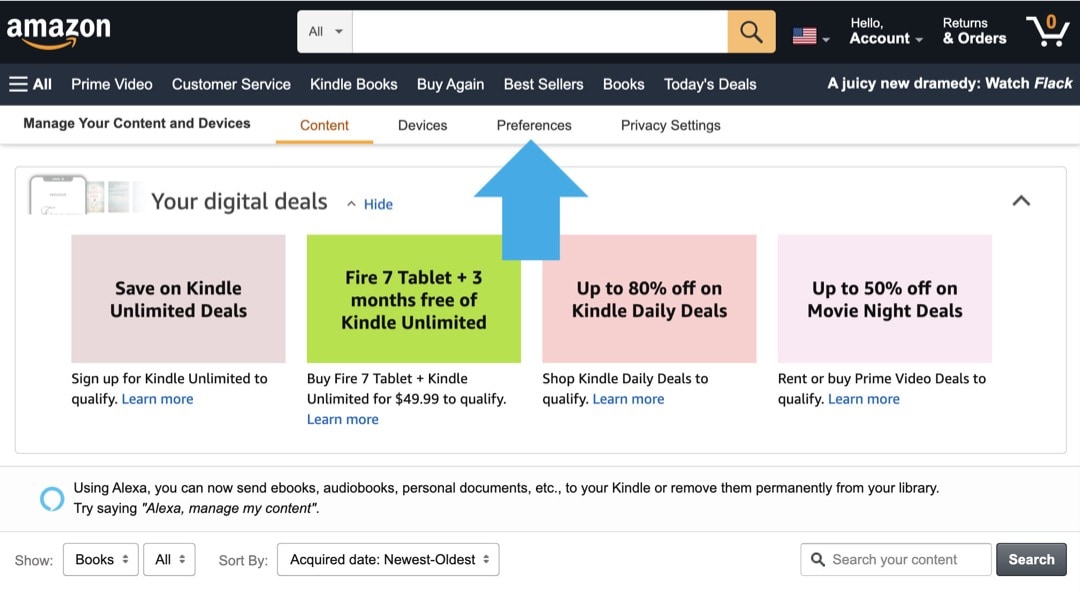Select Today's Deals in the navigation bar

[710, 84]
